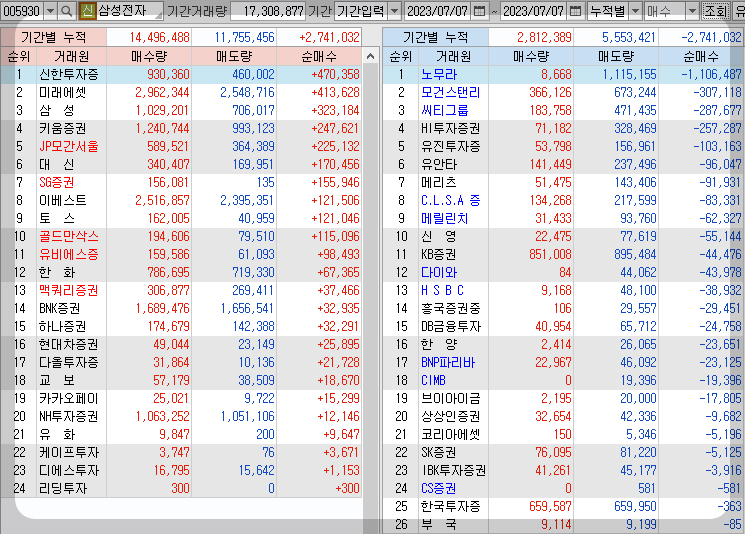Select the 메릴린치 row
Screen dimensions: 745x534
click(x=564, y=219)
